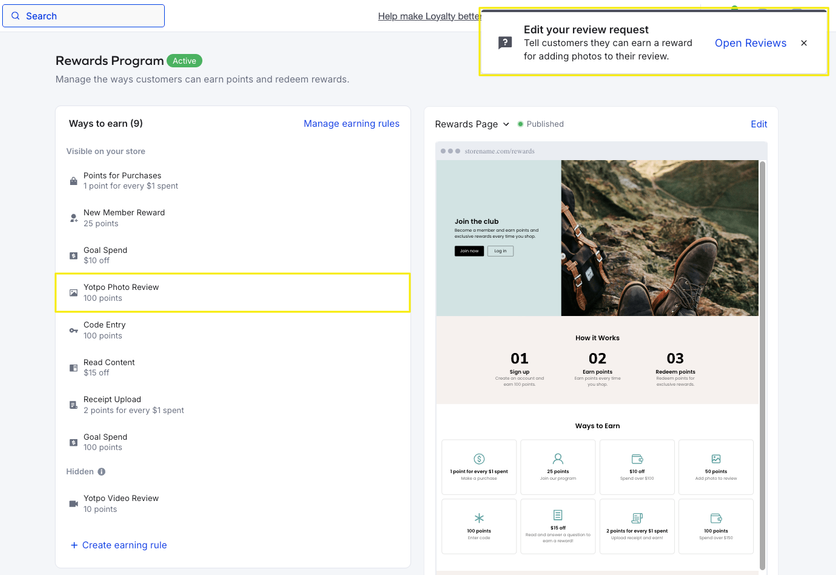Click the 02 Earn points step
This screenshot has height=575, width=836.
pyautogui.click(x=597, y=368)
